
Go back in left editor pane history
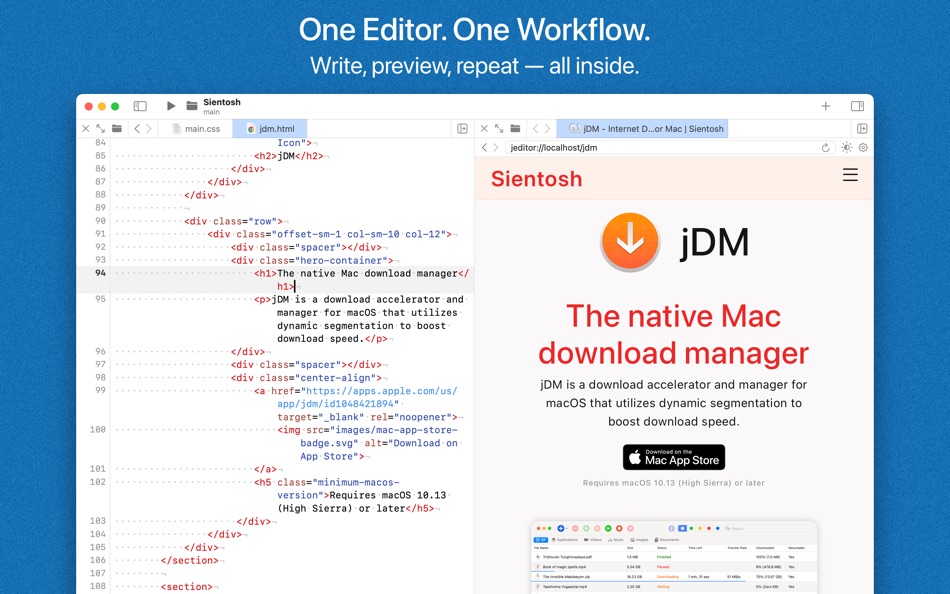click(x=137, y=128)
